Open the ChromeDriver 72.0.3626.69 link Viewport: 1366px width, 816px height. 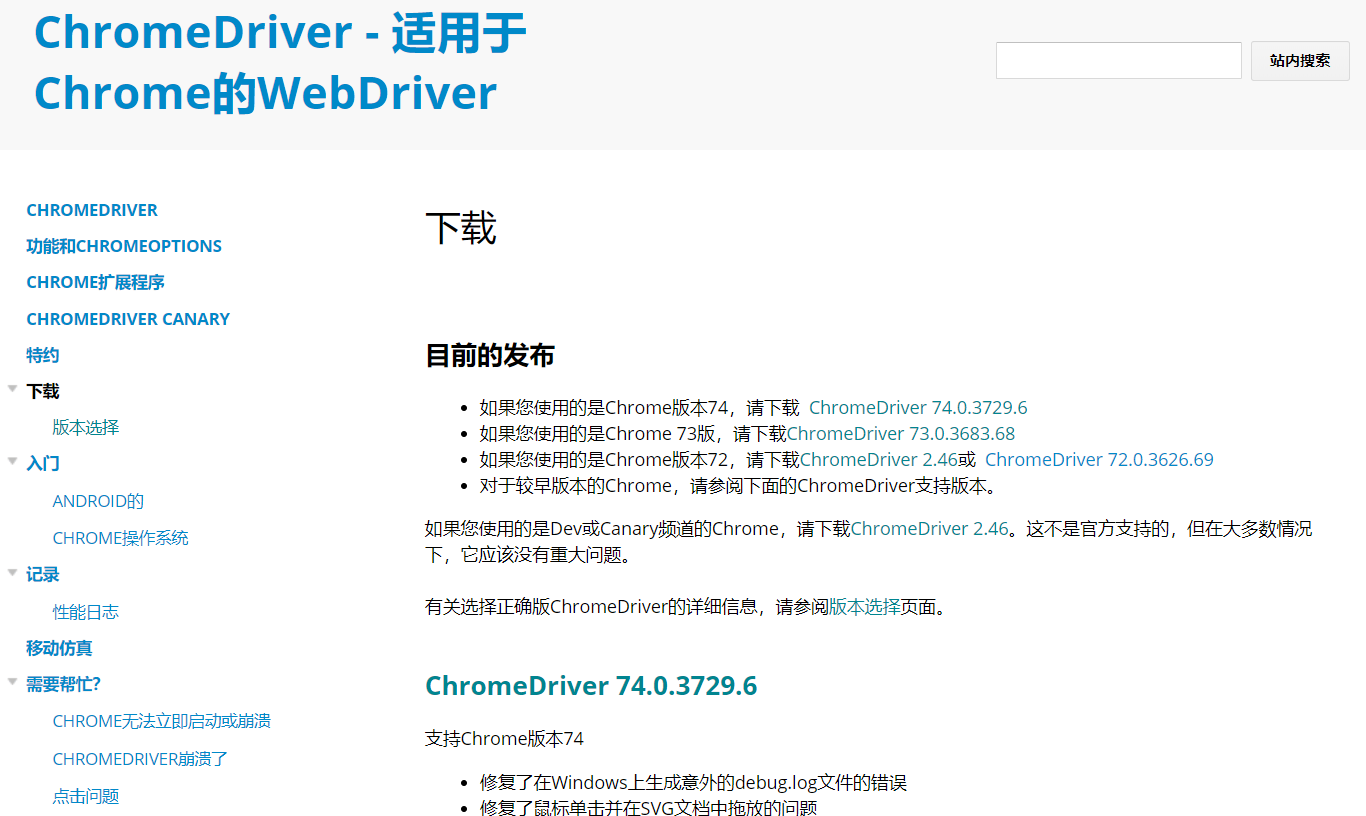[x=1099, y=459]
